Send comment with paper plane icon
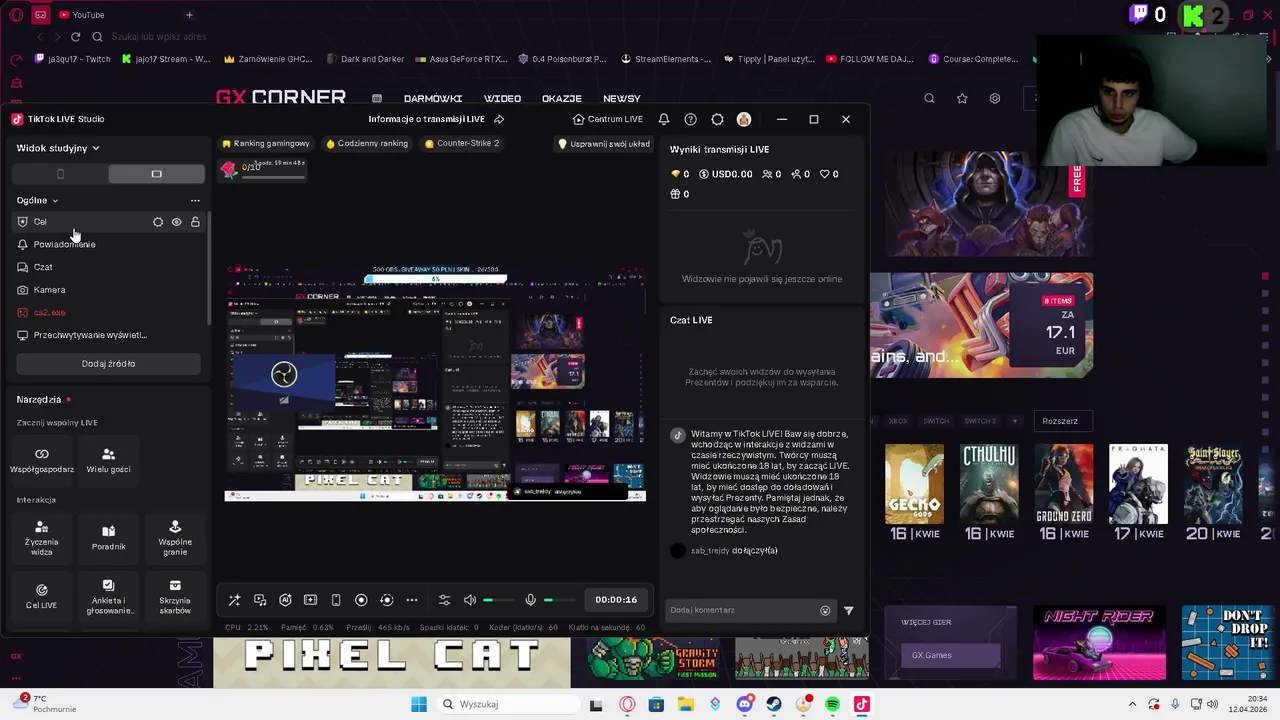 coord(849,610)
